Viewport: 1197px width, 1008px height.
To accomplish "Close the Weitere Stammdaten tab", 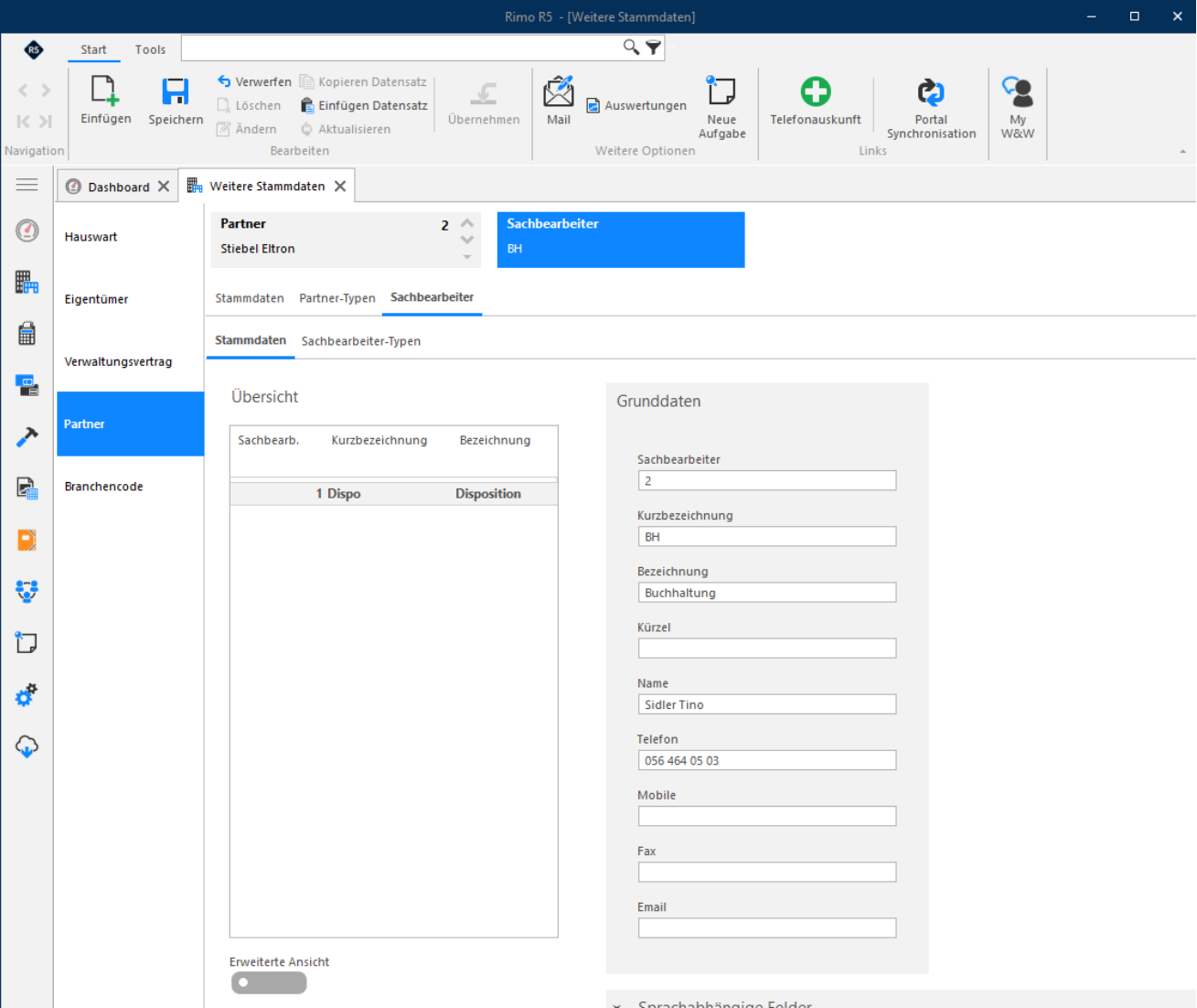I will (340, 186).
